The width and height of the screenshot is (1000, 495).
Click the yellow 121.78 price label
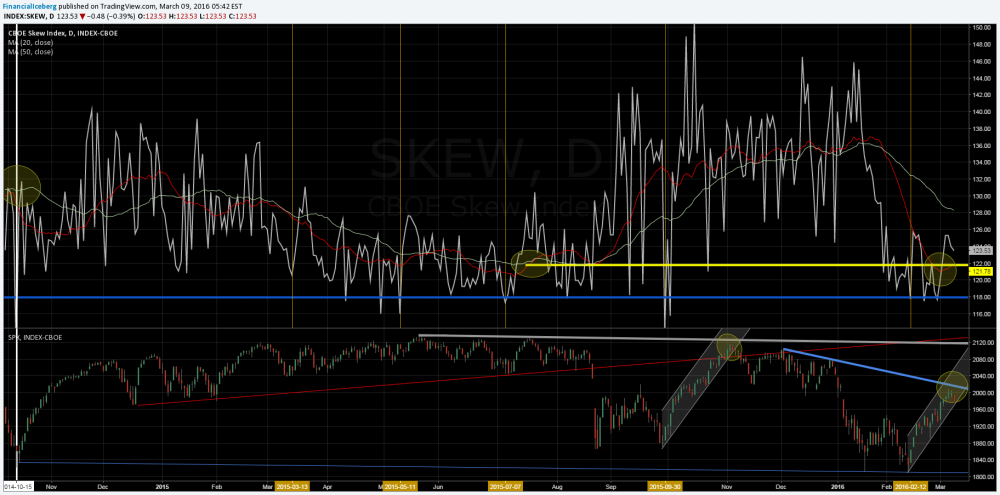point(979,272)
